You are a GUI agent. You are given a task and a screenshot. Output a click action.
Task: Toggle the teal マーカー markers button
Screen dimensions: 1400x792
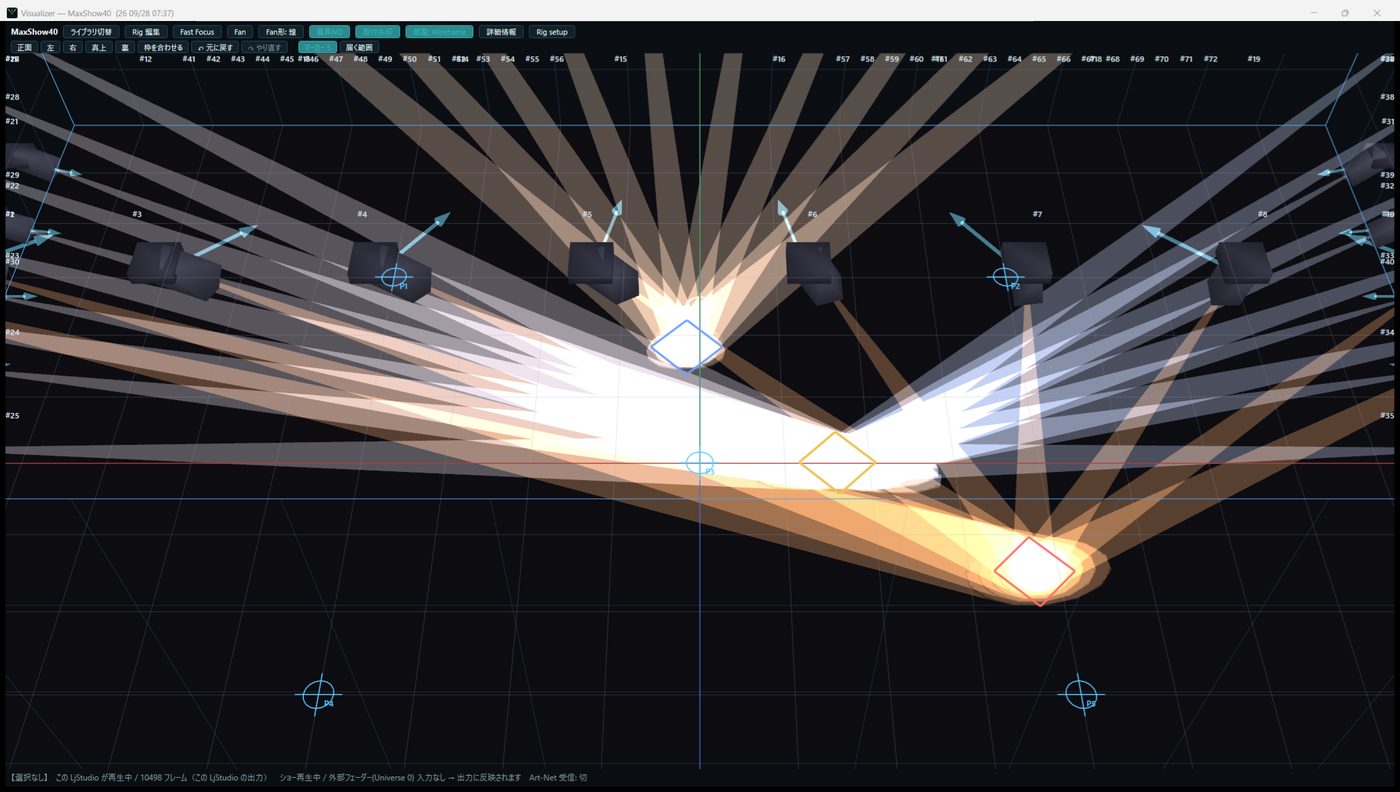(318, 47)
